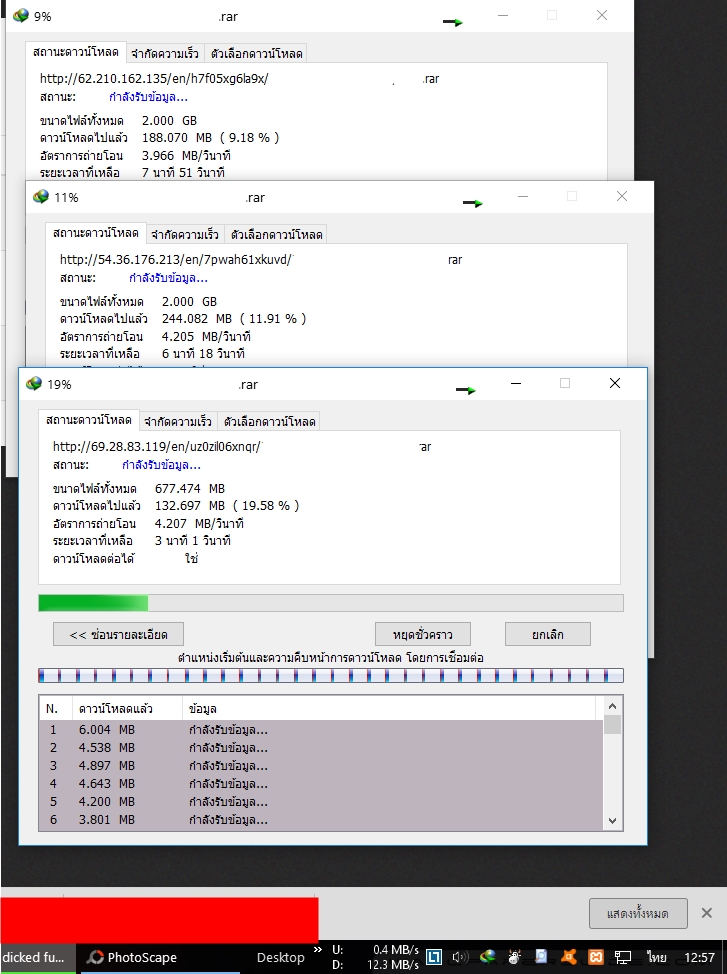Select connection row 4 with 4.643 MB

(x=321, y=784)
